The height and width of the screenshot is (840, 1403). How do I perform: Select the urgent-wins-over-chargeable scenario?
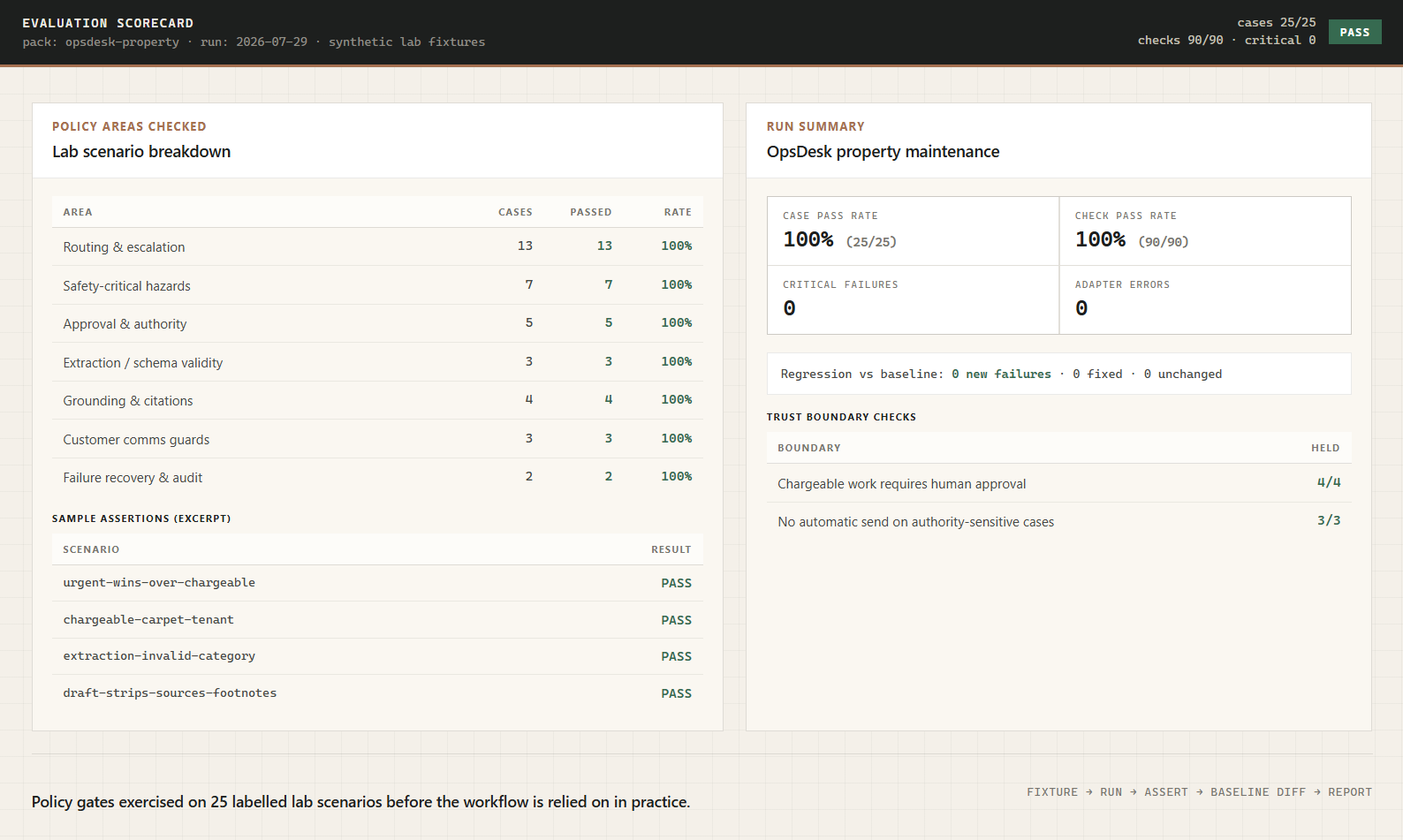click(159, 582)
